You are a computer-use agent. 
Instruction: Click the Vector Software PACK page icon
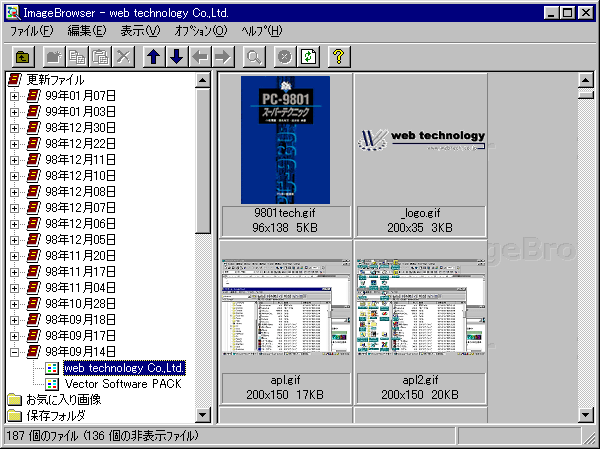point(52,384)
